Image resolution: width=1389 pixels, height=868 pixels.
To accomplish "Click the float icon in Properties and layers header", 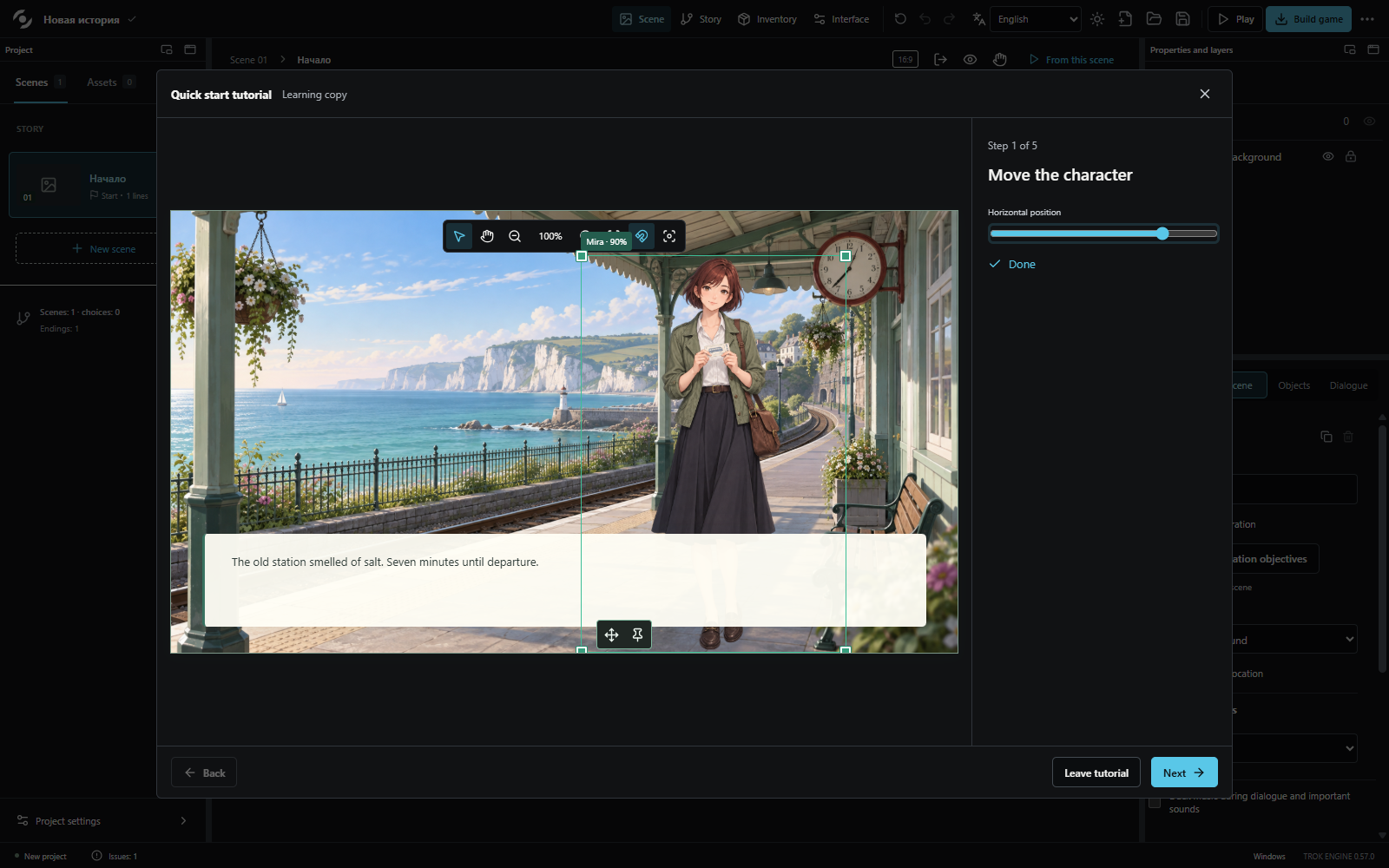I will pos(1350,49).
